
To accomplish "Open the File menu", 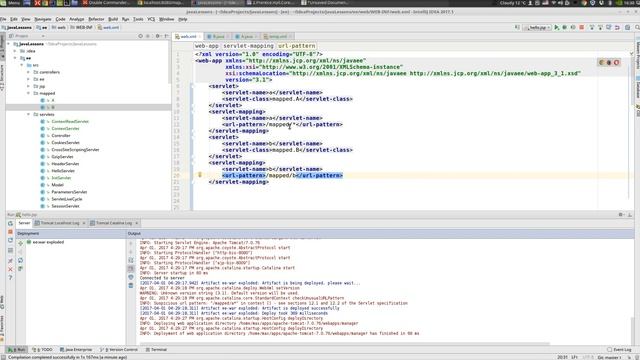I will click(x=3, y=19).
